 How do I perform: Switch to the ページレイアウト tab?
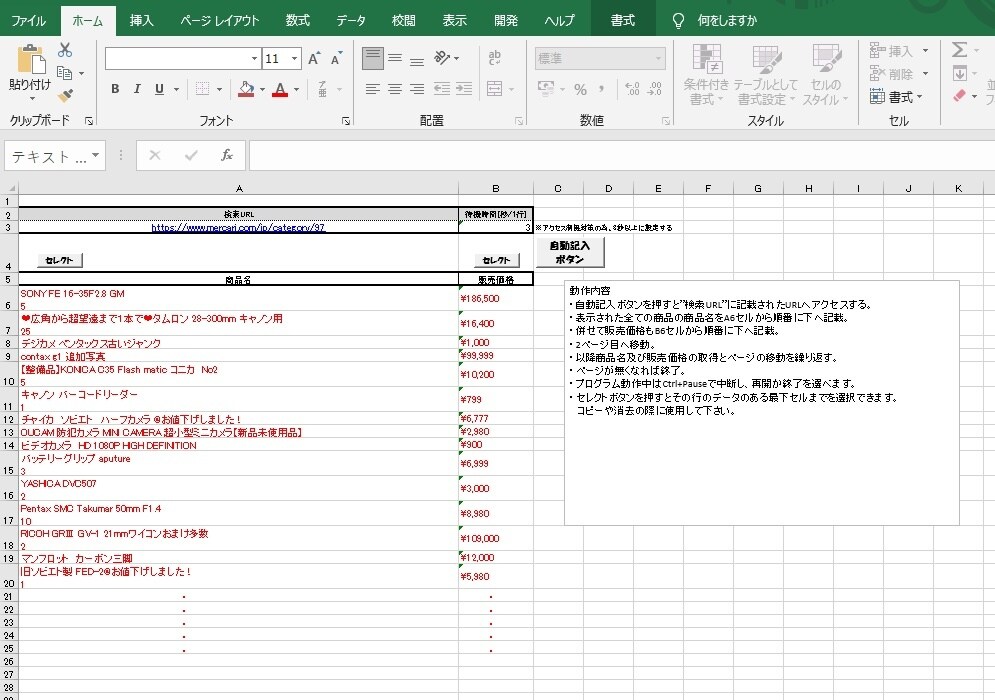[220, 20]
